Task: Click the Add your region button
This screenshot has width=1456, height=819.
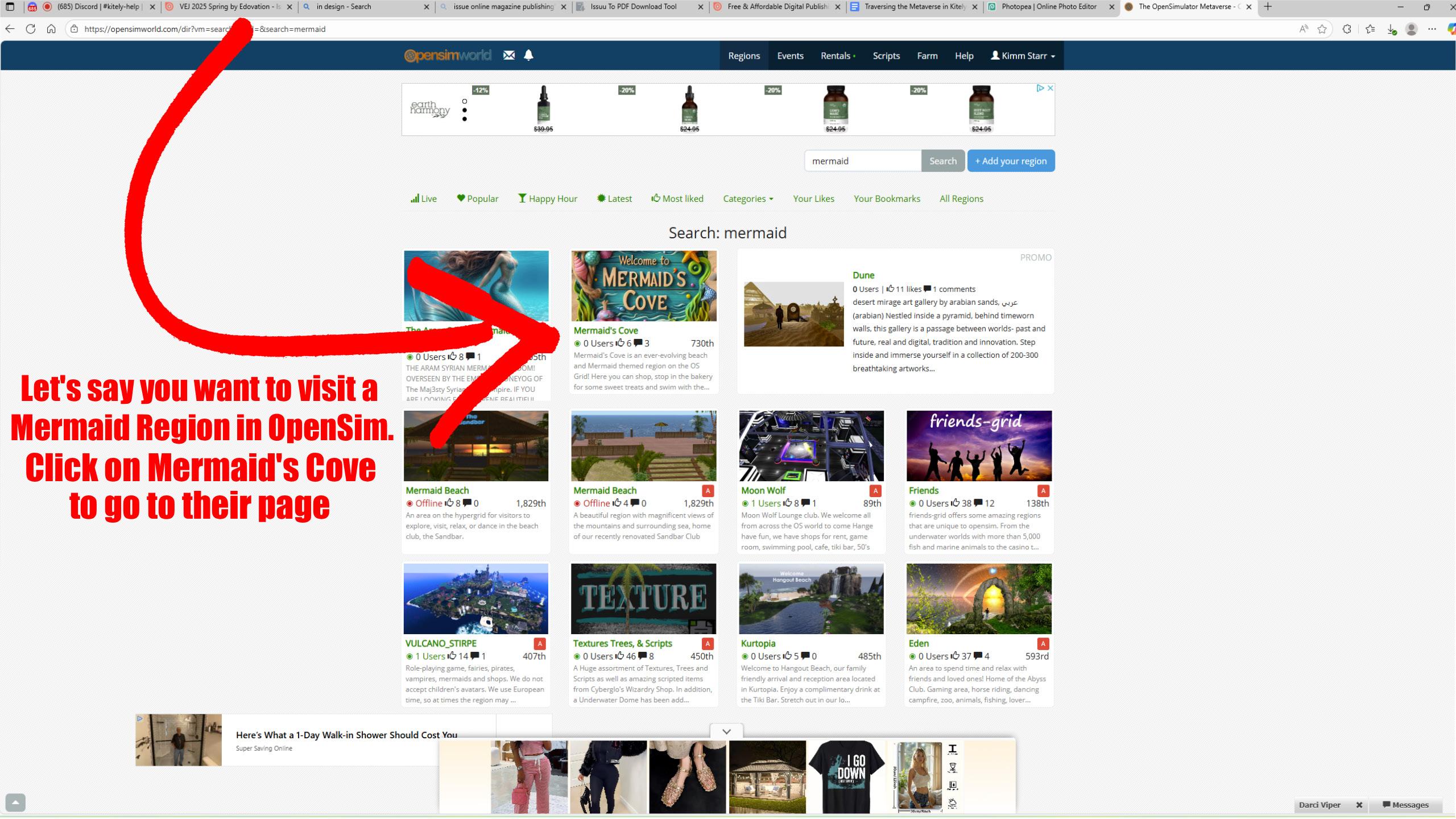Action: [1011, 161]
